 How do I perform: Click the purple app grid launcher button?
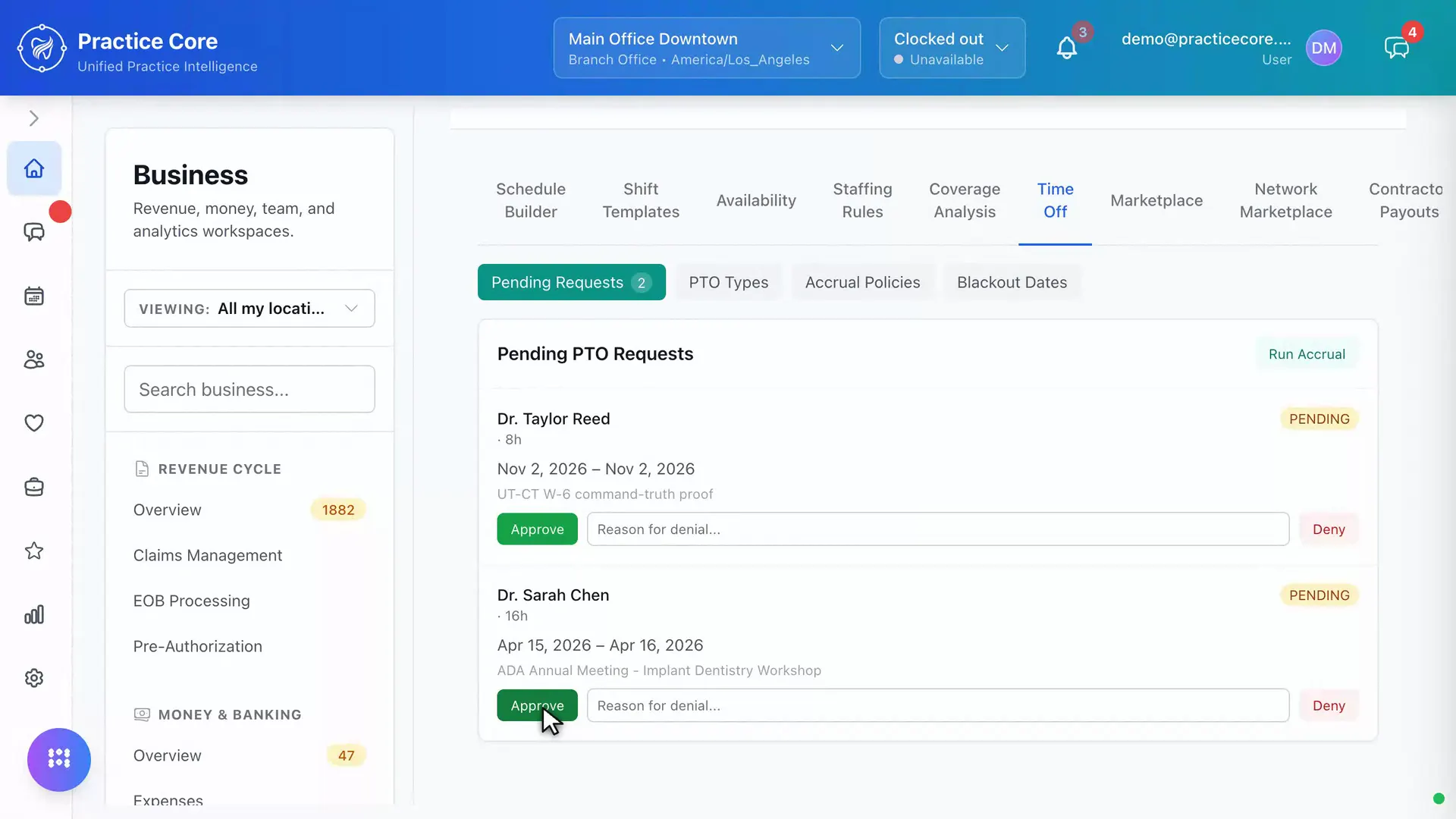click(59, 759)
